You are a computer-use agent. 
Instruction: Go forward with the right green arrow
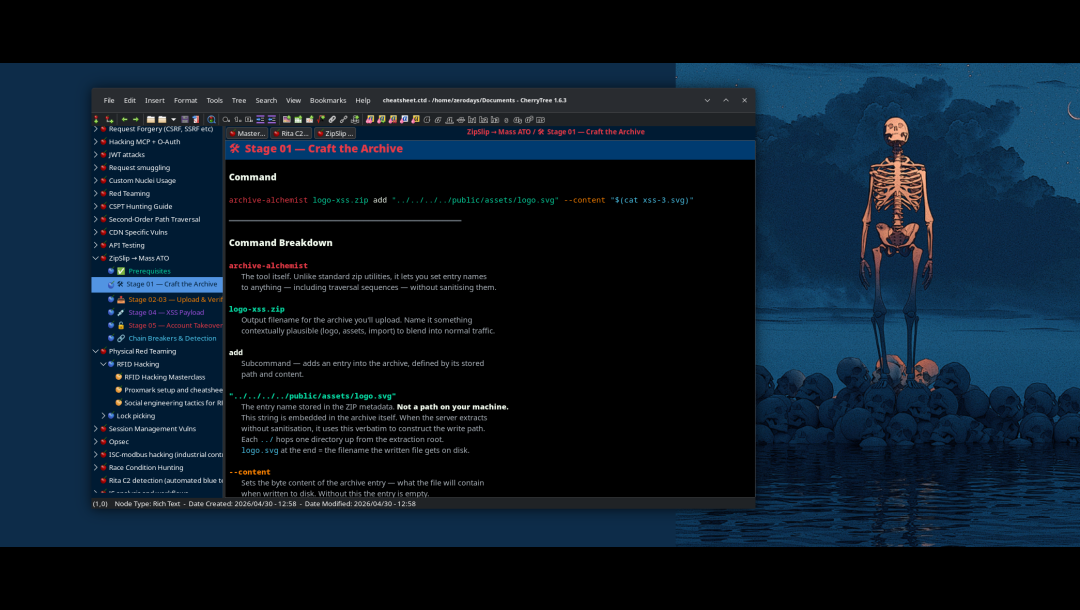136,119
